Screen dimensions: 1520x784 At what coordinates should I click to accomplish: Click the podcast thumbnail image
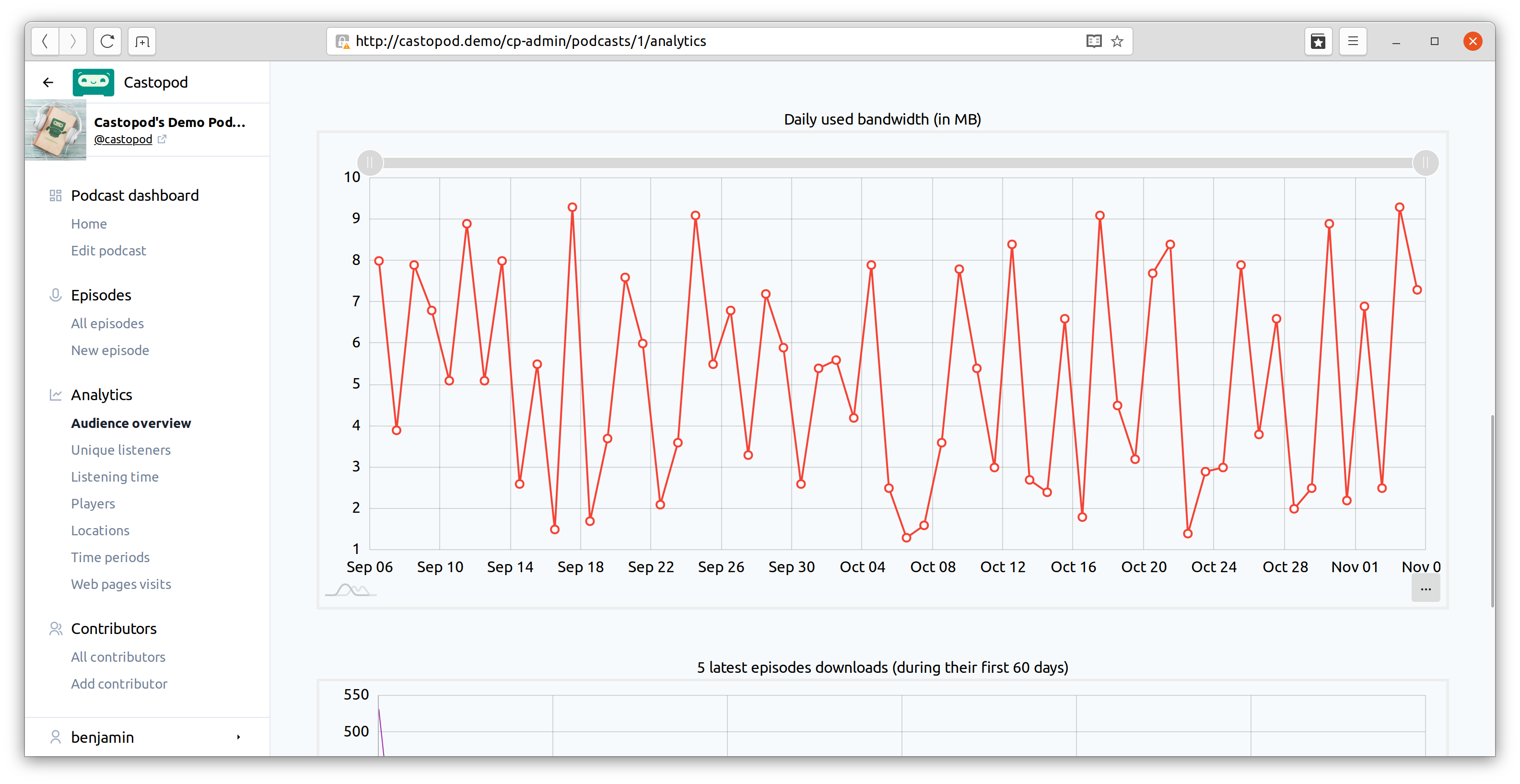point(57,130)
